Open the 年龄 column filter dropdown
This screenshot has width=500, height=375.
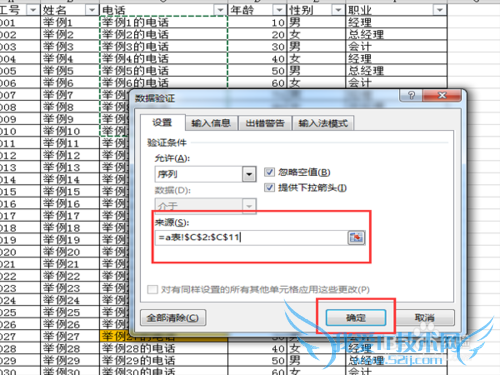pyautogui.click(x=279, y=10)
